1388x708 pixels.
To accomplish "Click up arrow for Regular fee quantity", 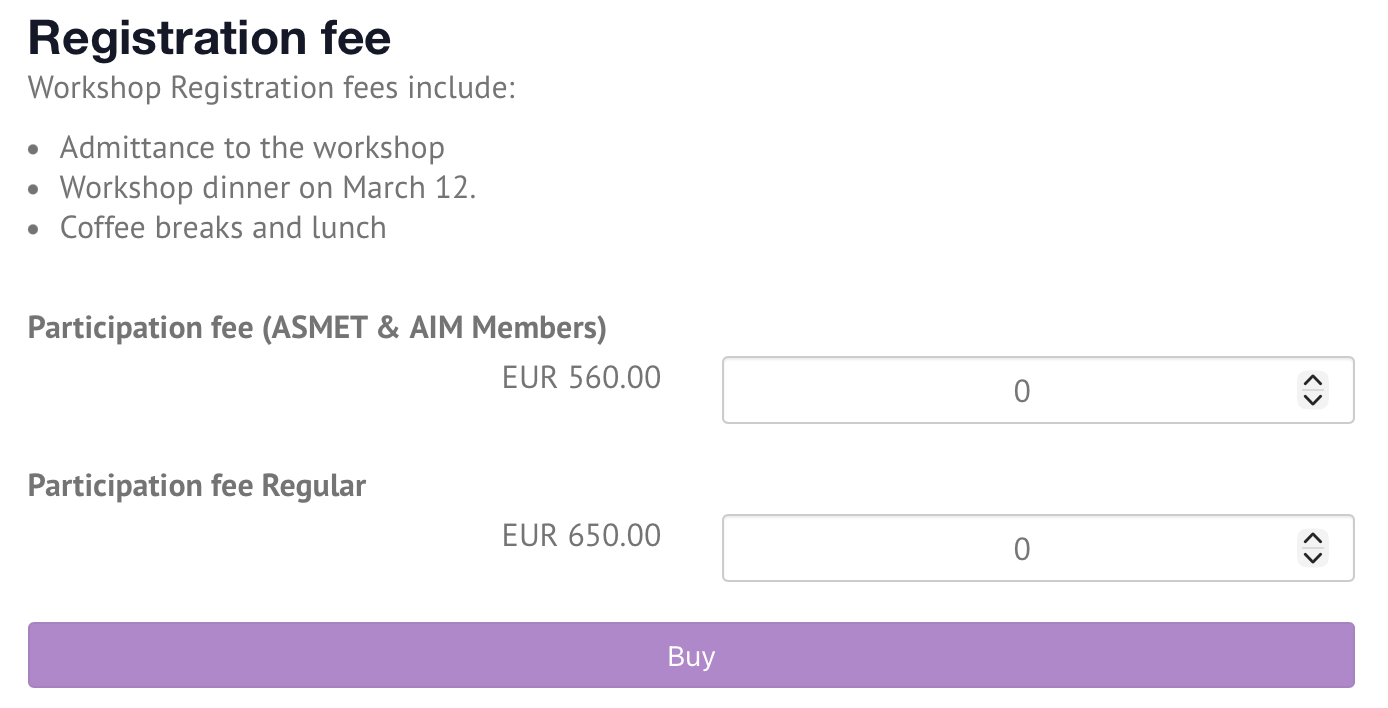I will click(x=1312, y=539).
